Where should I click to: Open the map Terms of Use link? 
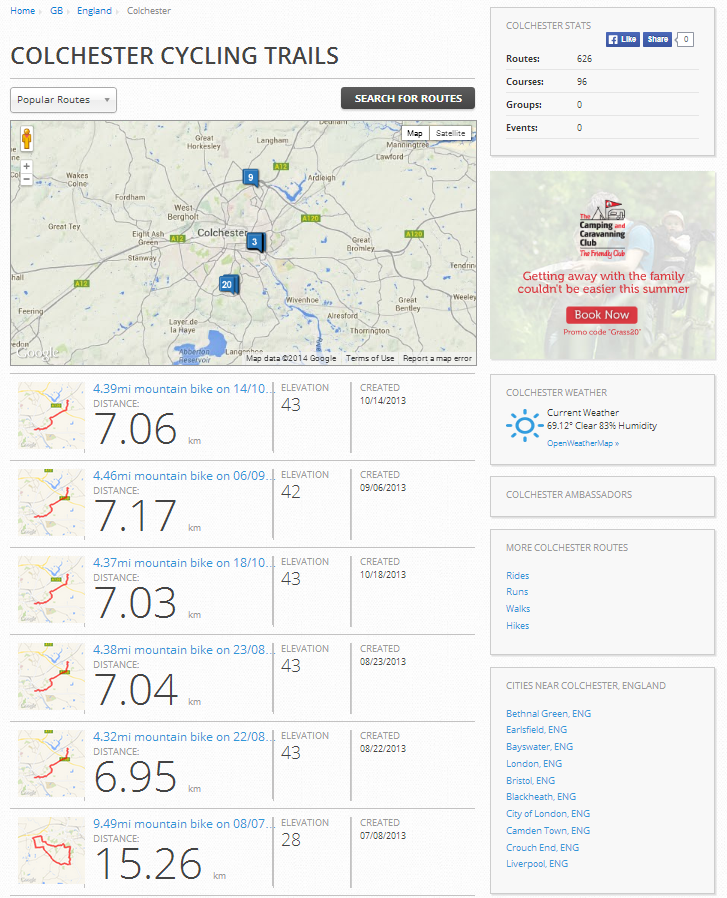click(x=370, y=359)
